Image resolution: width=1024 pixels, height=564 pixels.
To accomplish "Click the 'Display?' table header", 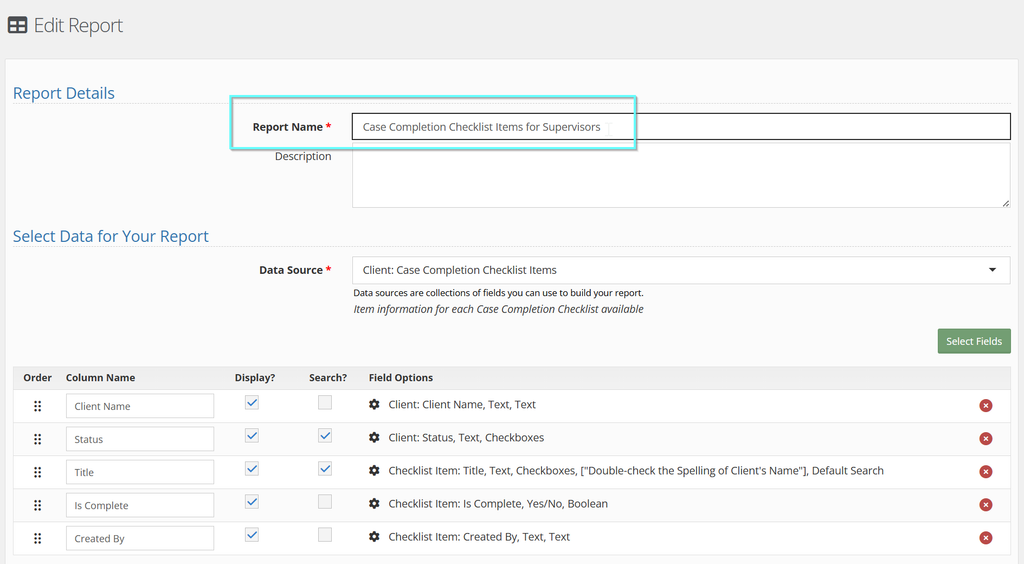I will (x=255, y=378).
